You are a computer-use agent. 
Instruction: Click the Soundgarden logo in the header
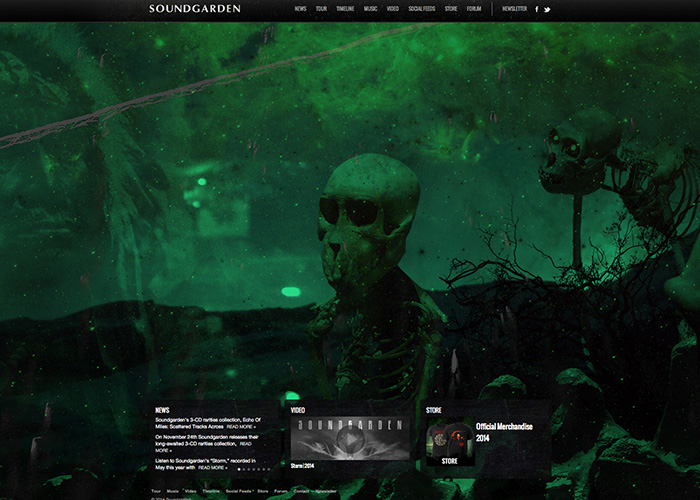point(195,8)
